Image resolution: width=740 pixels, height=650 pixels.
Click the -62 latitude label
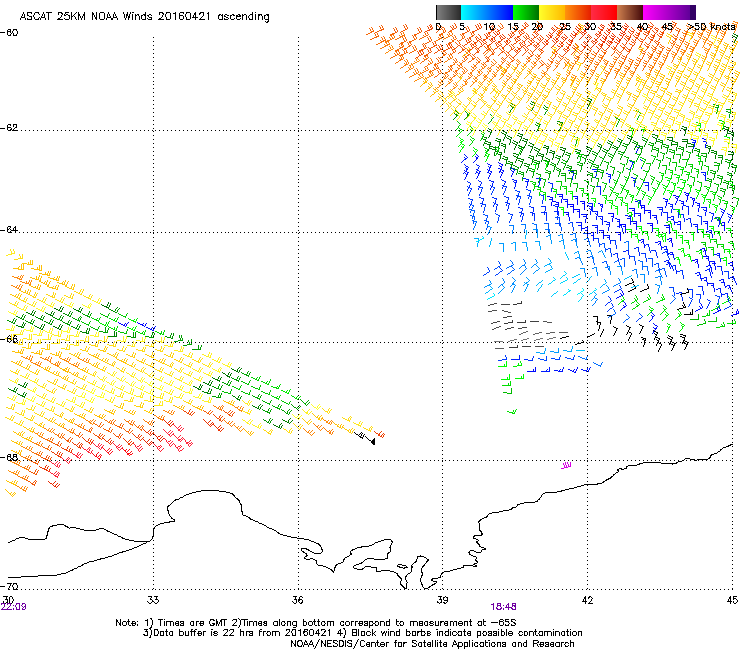tap(9, 128)
